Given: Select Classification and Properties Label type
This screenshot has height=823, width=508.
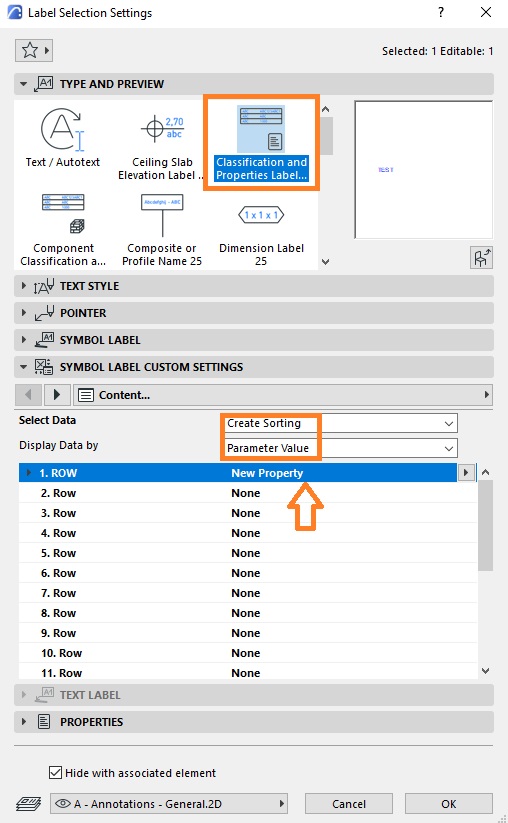Looking at the screenshot, I should click(261, 143).
